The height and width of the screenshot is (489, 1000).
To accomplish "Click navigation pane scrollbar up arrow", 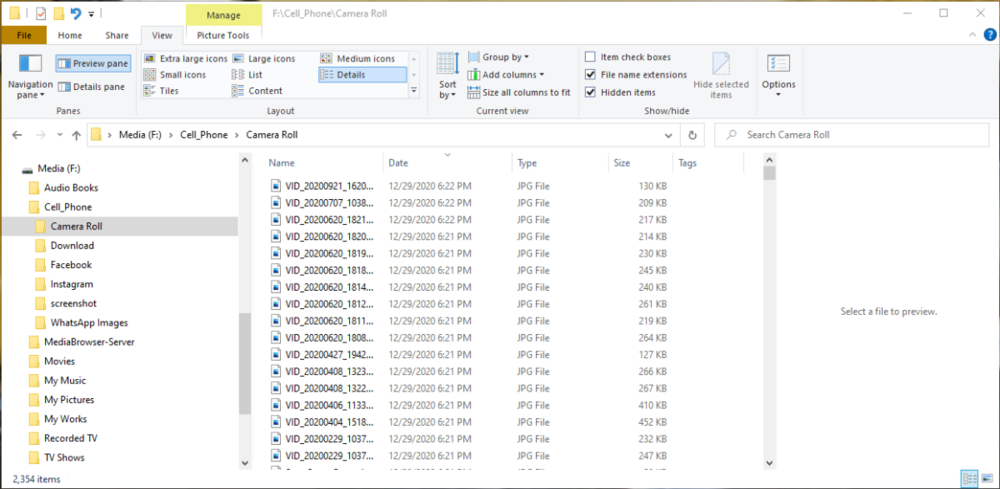I will coord(246,160).
